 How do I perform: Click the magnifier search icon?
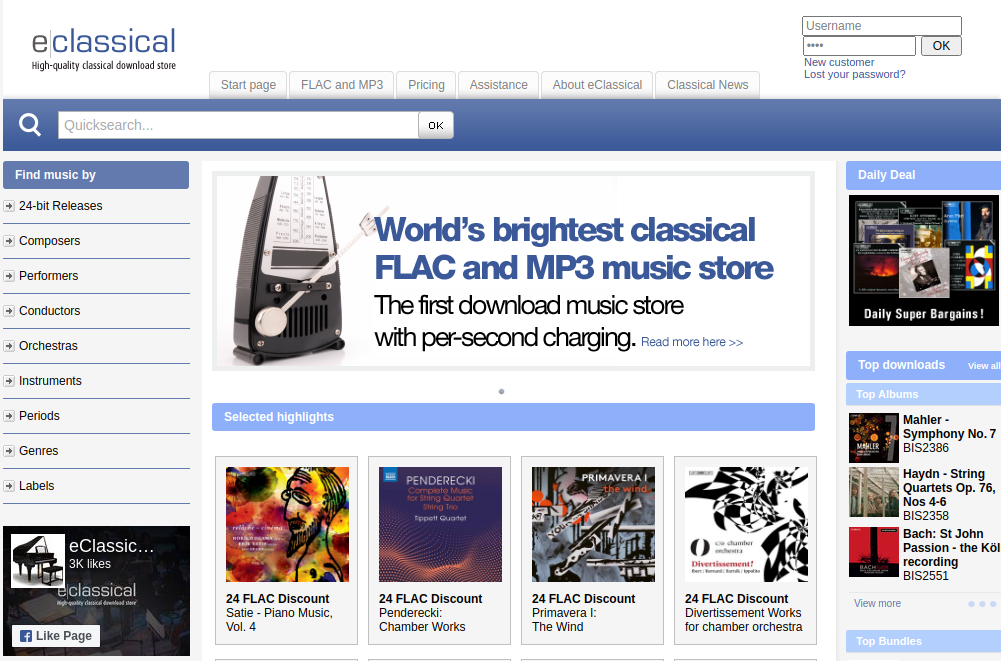click(29, 125)
